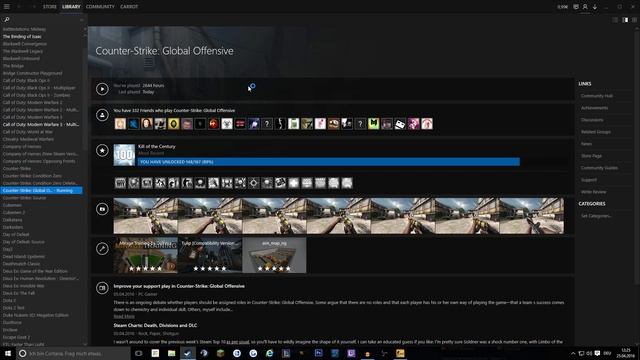Open the Windows Start button
The image size is (640, 360).
pos(7,353)
